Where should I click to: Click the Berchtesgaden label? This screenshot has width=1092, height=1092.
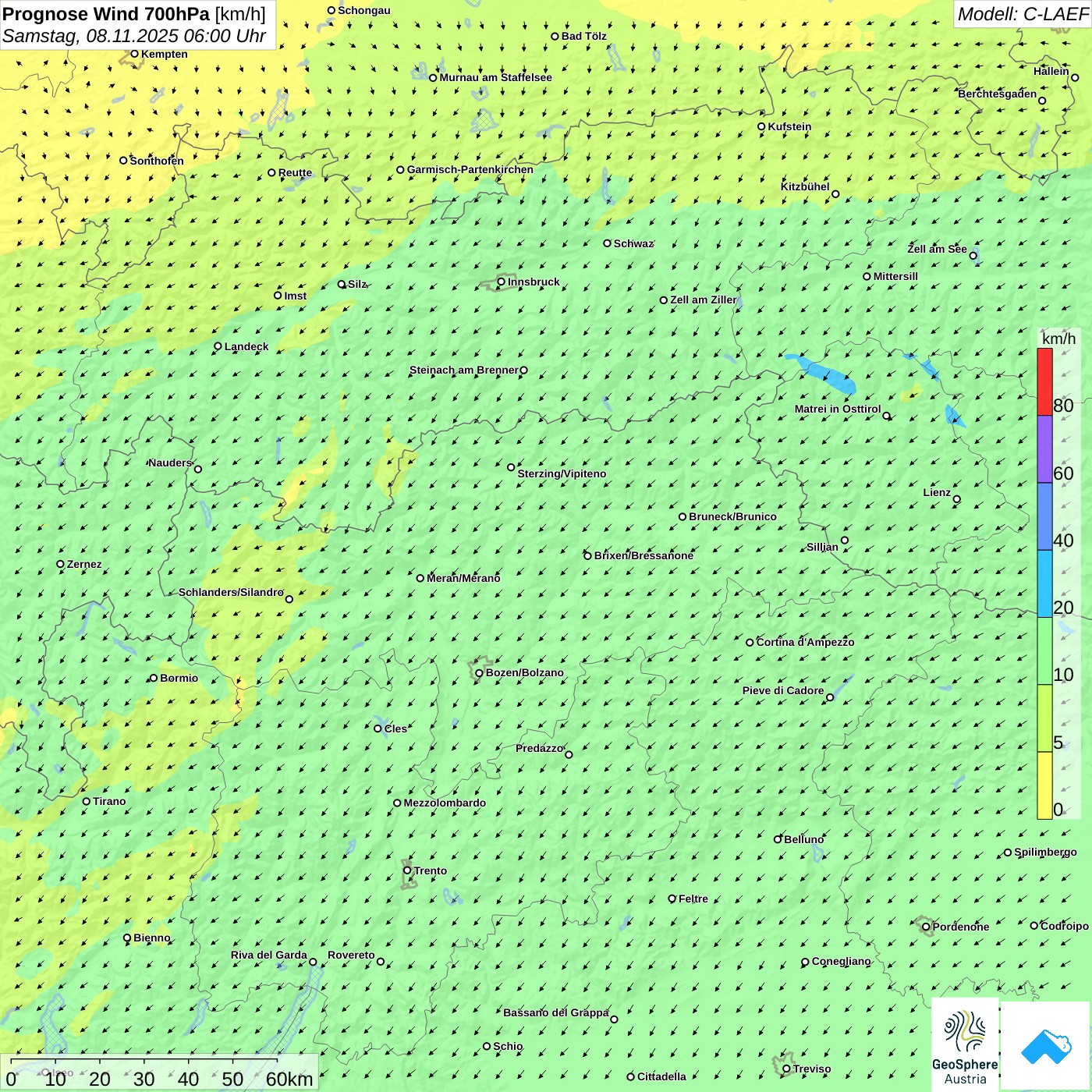(x=998, y=94)
